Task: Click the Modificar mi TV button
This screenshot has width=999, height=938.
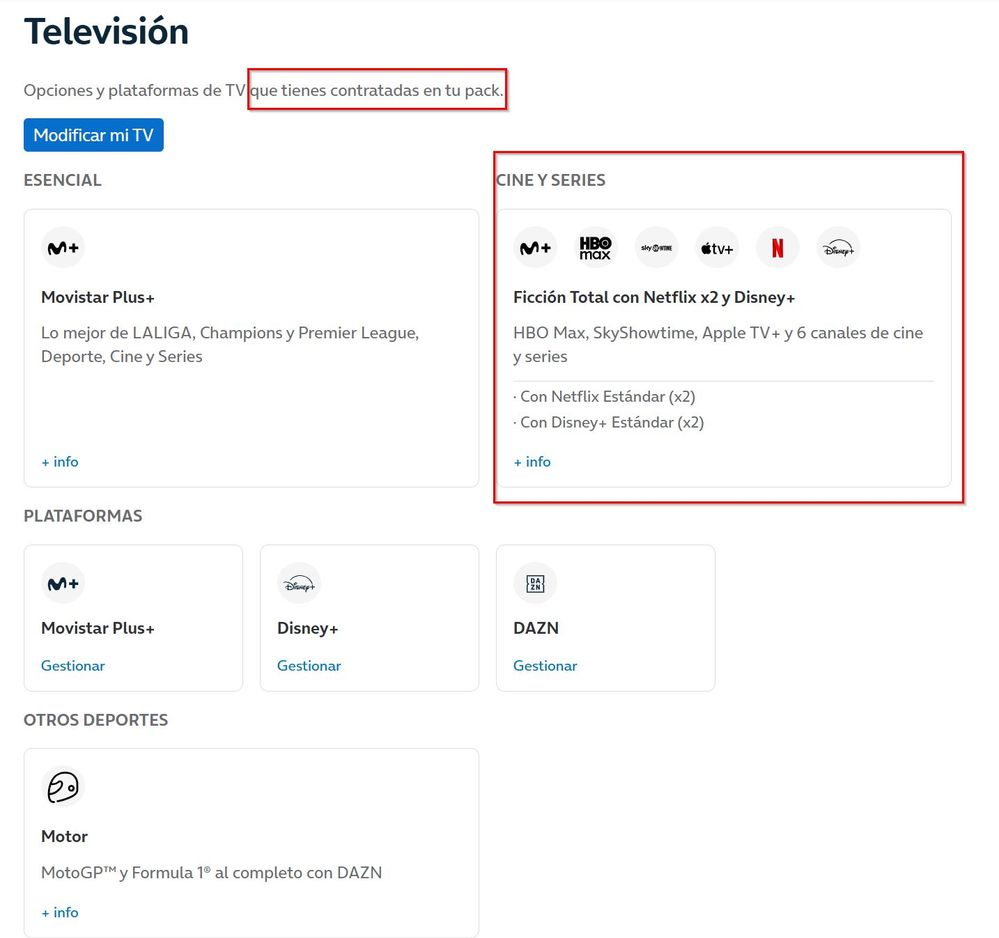Action: click(93, 135)
